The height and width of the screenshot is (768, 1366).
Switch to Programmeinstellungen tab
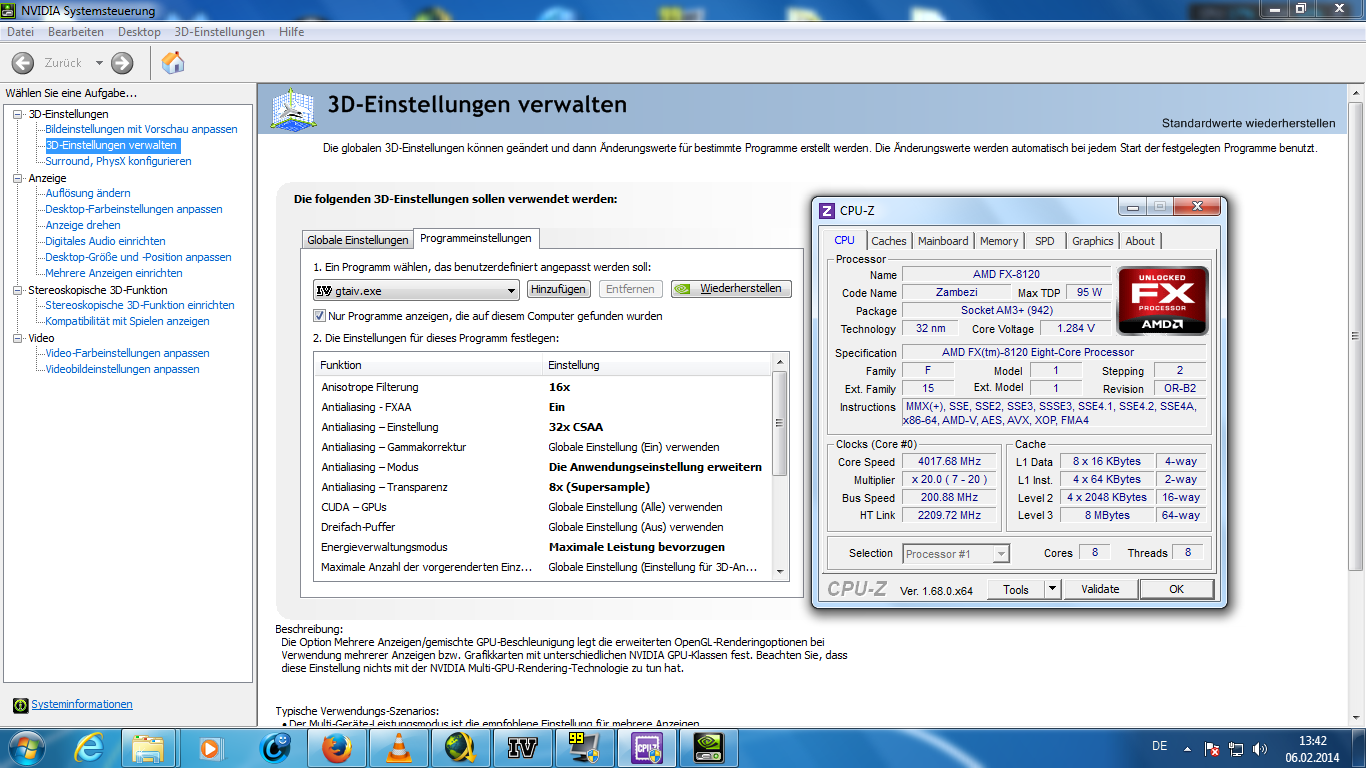477,238
